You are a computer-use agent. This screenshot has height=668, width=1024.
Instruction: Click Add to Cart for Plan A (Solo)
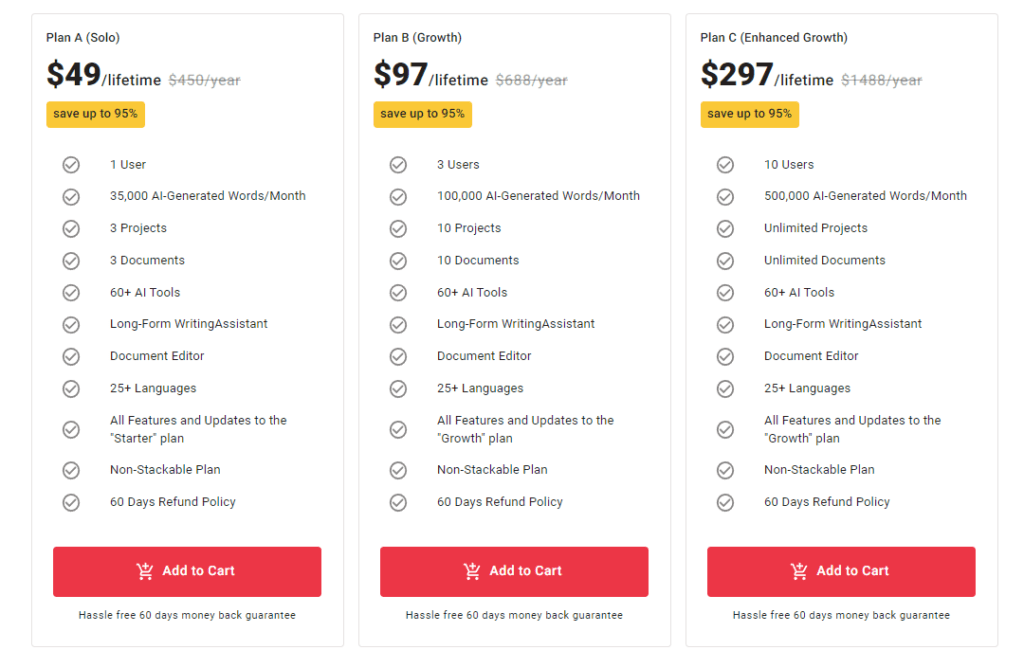click(x=186, y=571)
